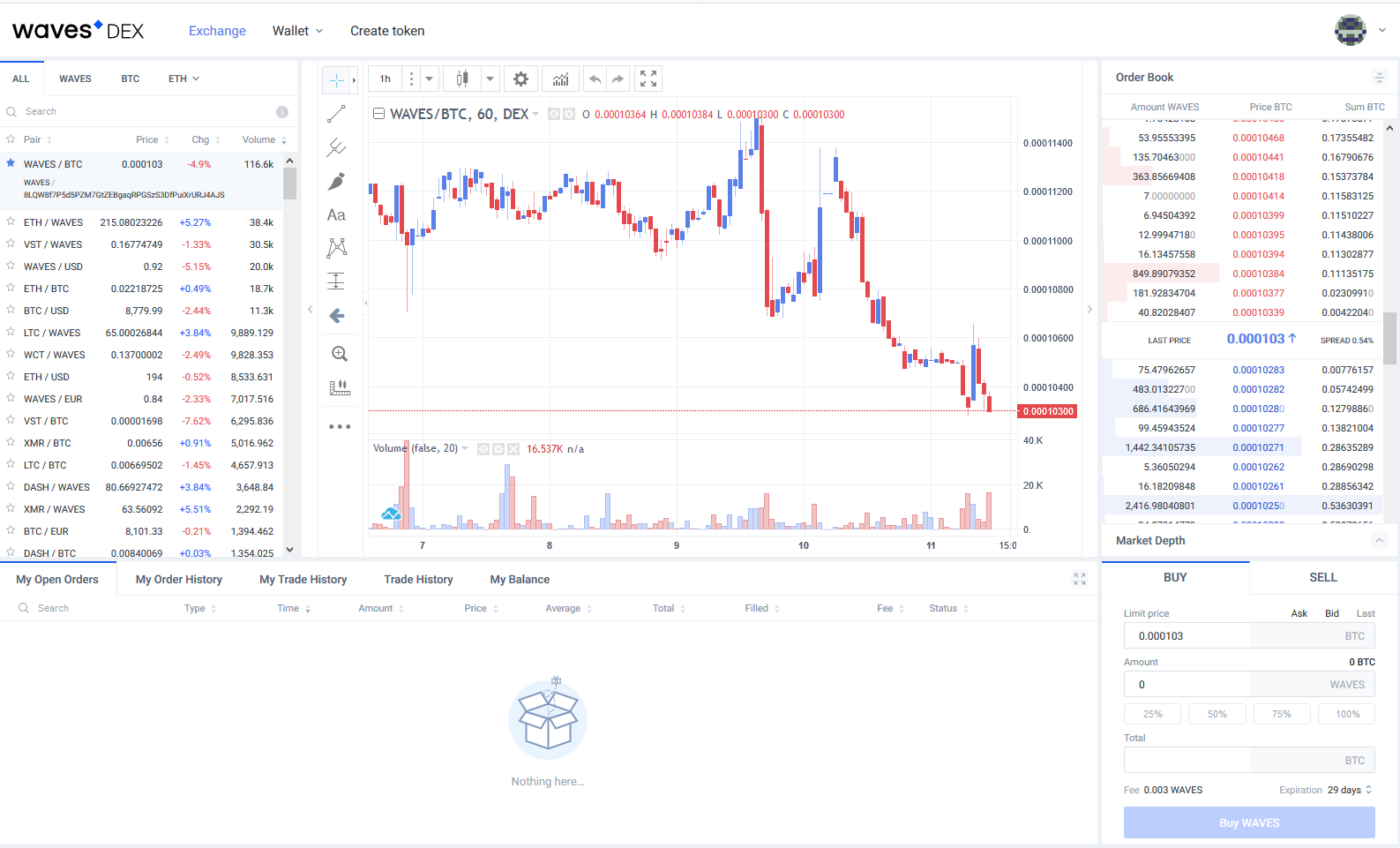Expand the bottom orders panel to fullscreen
This screenshot has height=848, width=1400.
pyautogui.click(x=1079, y=579)
